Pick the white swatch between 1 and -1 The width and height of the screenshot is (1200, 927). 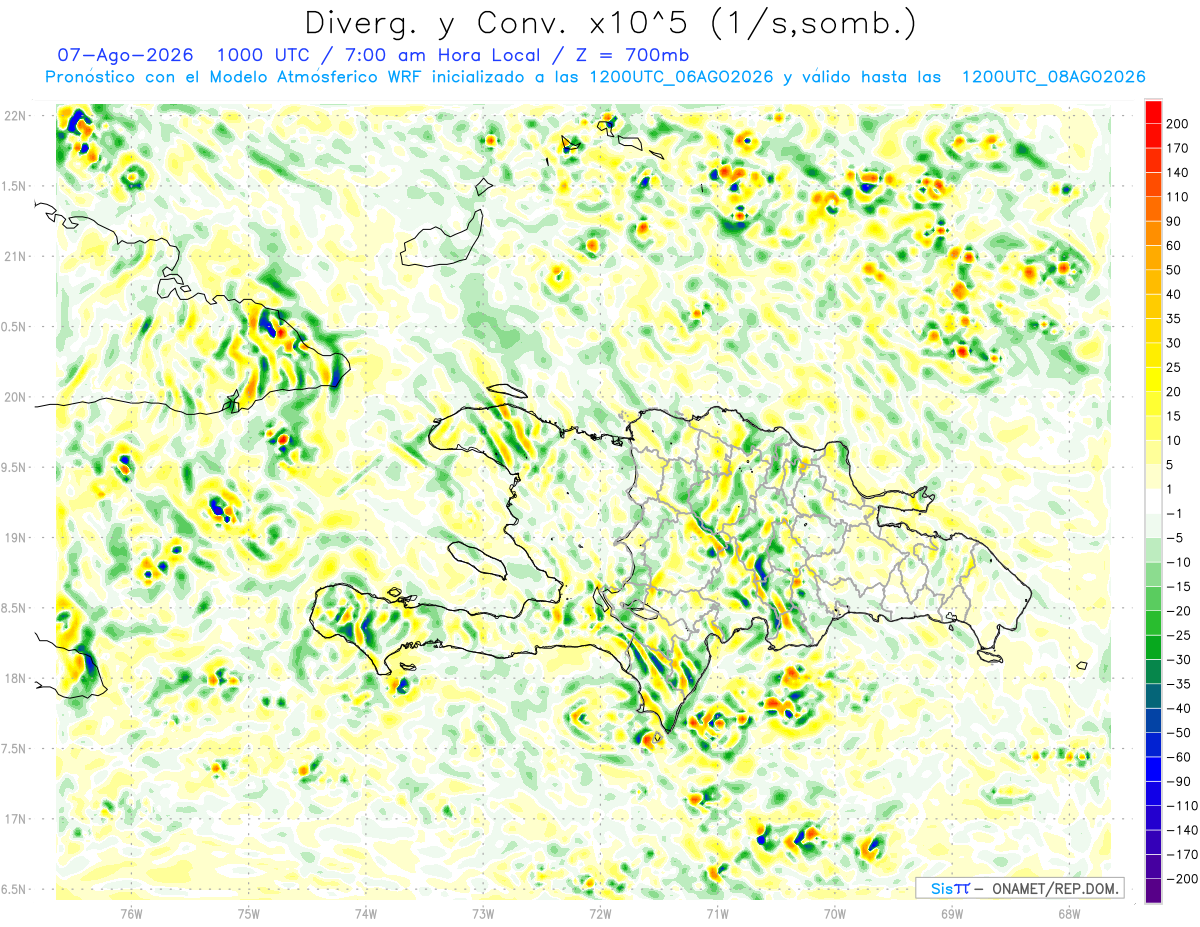tap(1154, 501)
